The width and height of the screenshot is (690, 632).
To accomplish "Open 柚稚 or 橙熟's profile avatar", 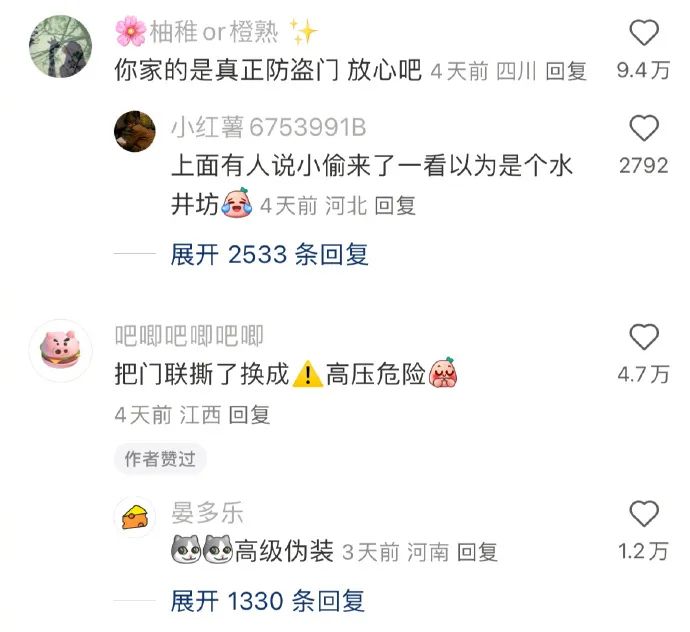I will [x=61, y=46].
